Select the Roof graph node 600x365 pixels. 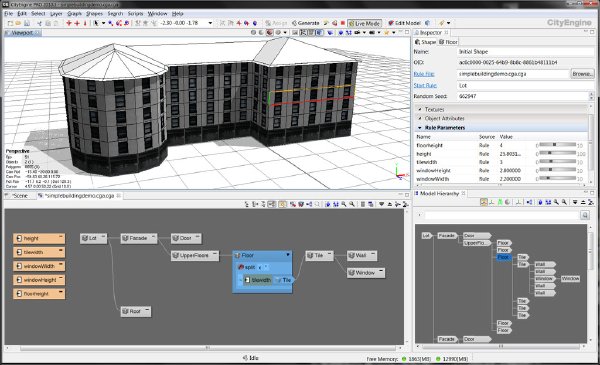(x=135, y=311)
